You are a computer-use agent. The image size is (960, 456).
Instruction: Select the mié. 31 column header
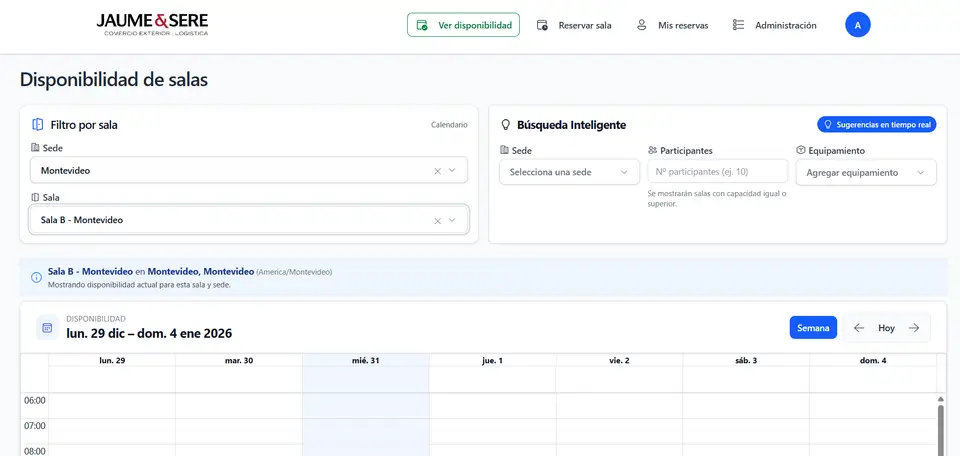366,361
